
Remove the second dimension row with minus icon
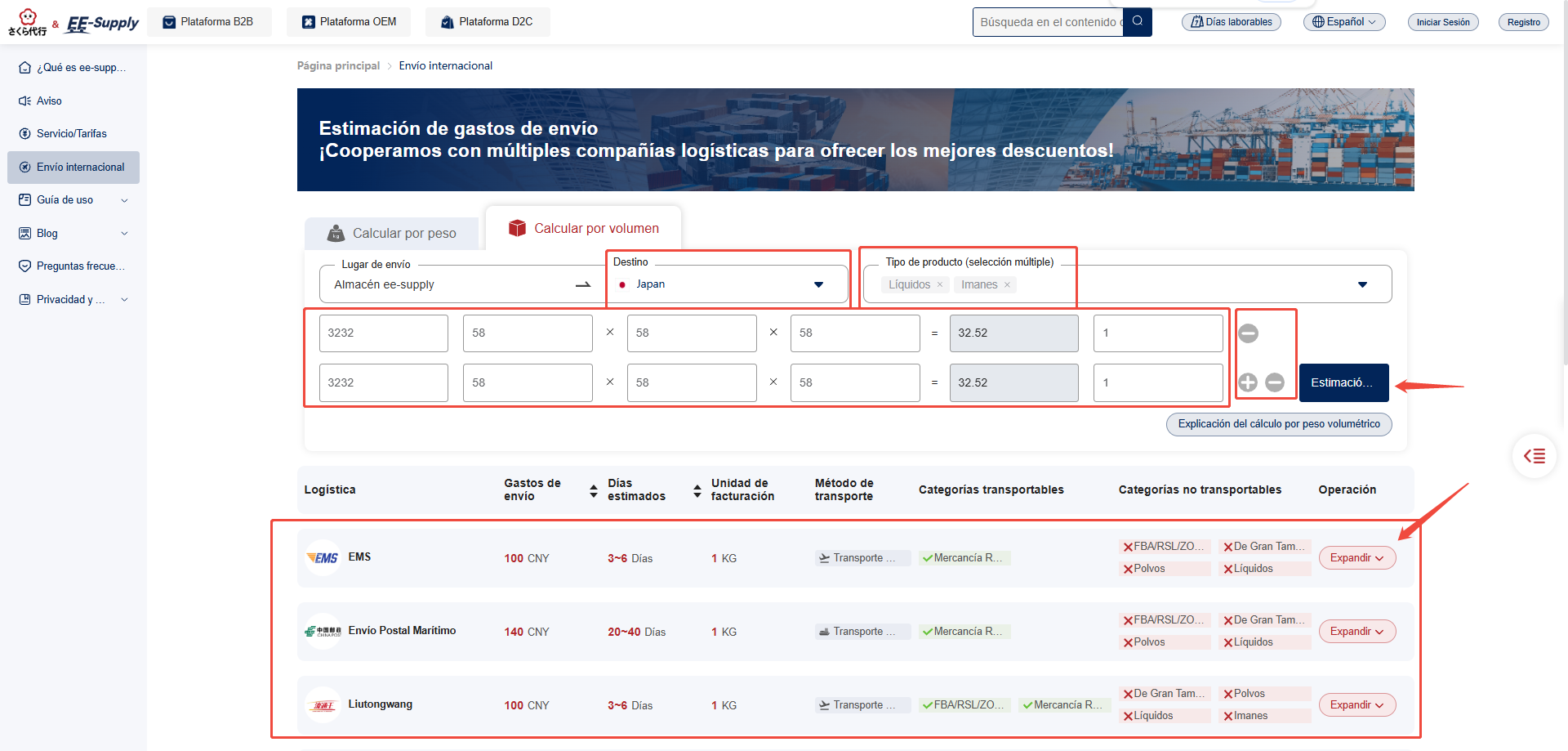(x=1275, y=382)
